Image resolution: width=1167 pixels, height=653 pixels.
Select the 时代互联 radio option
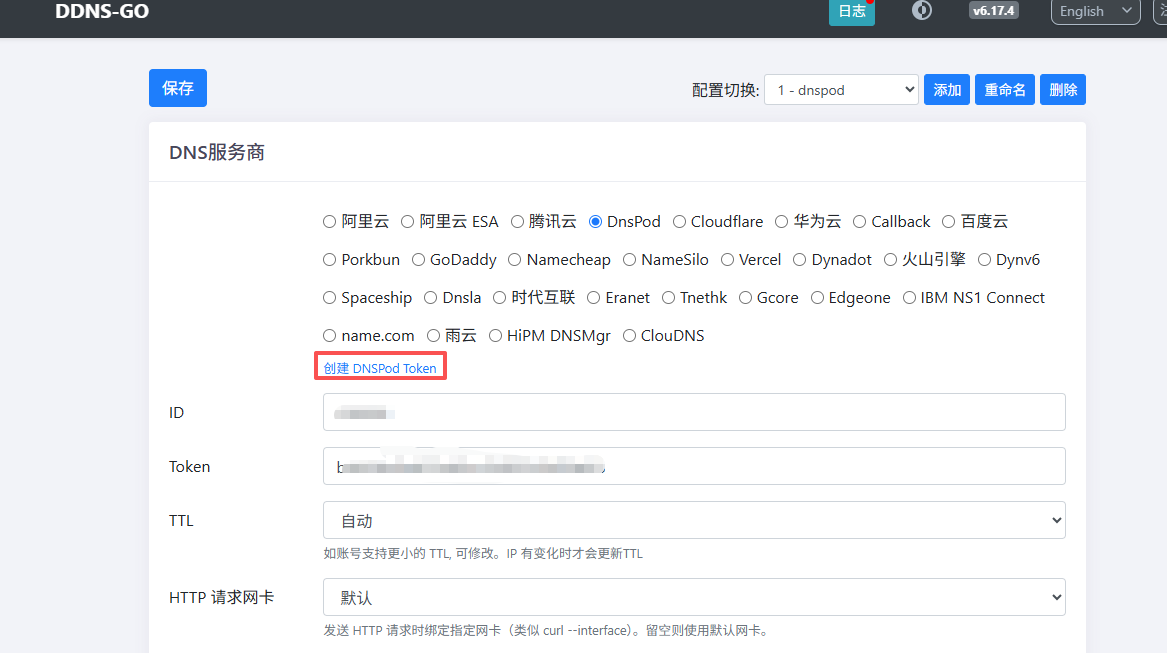coord(499,298)
